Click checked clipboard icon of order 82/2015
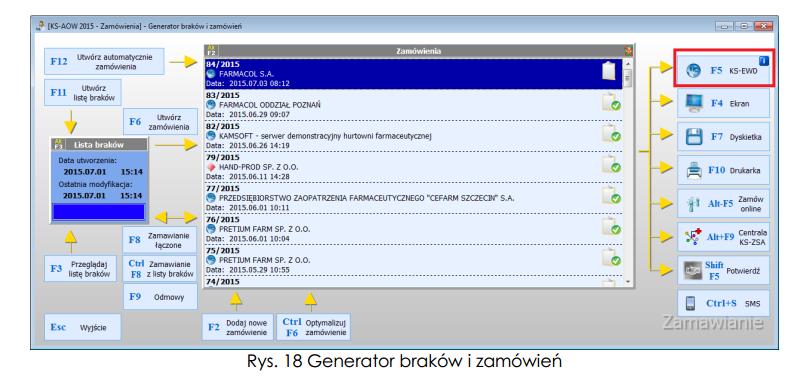795x383 pixels. point(611,134)
